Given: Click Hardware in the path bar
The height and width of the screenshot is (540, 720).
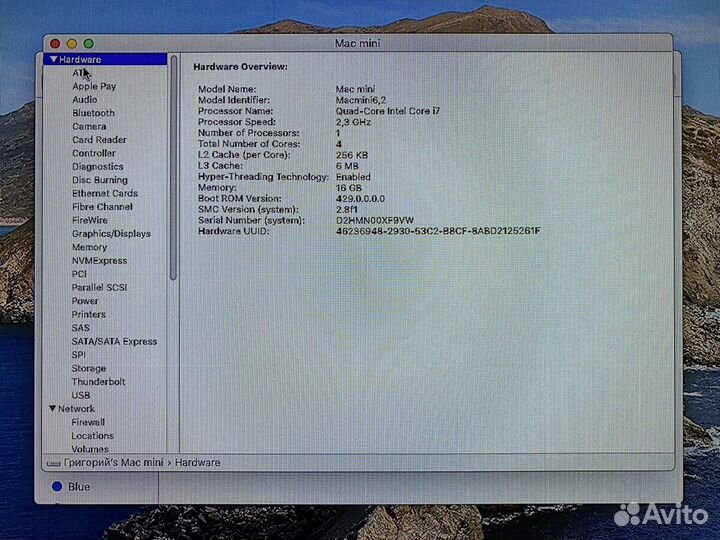Looking at the screenshot, I should point(197,462).
